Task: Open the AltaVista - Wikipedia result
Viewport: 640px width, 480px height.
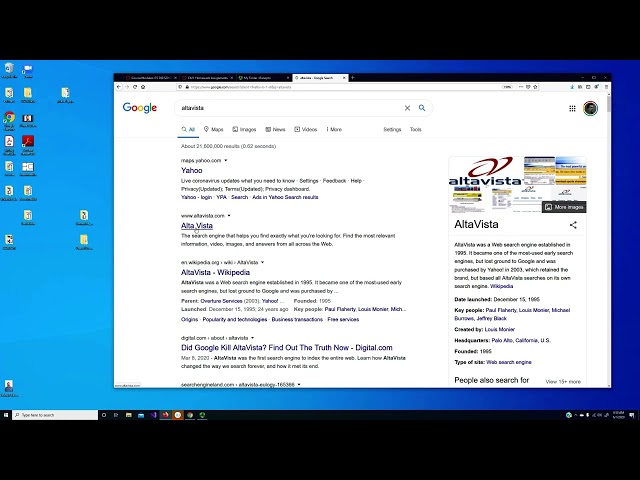Action: (x=215, y=272)
